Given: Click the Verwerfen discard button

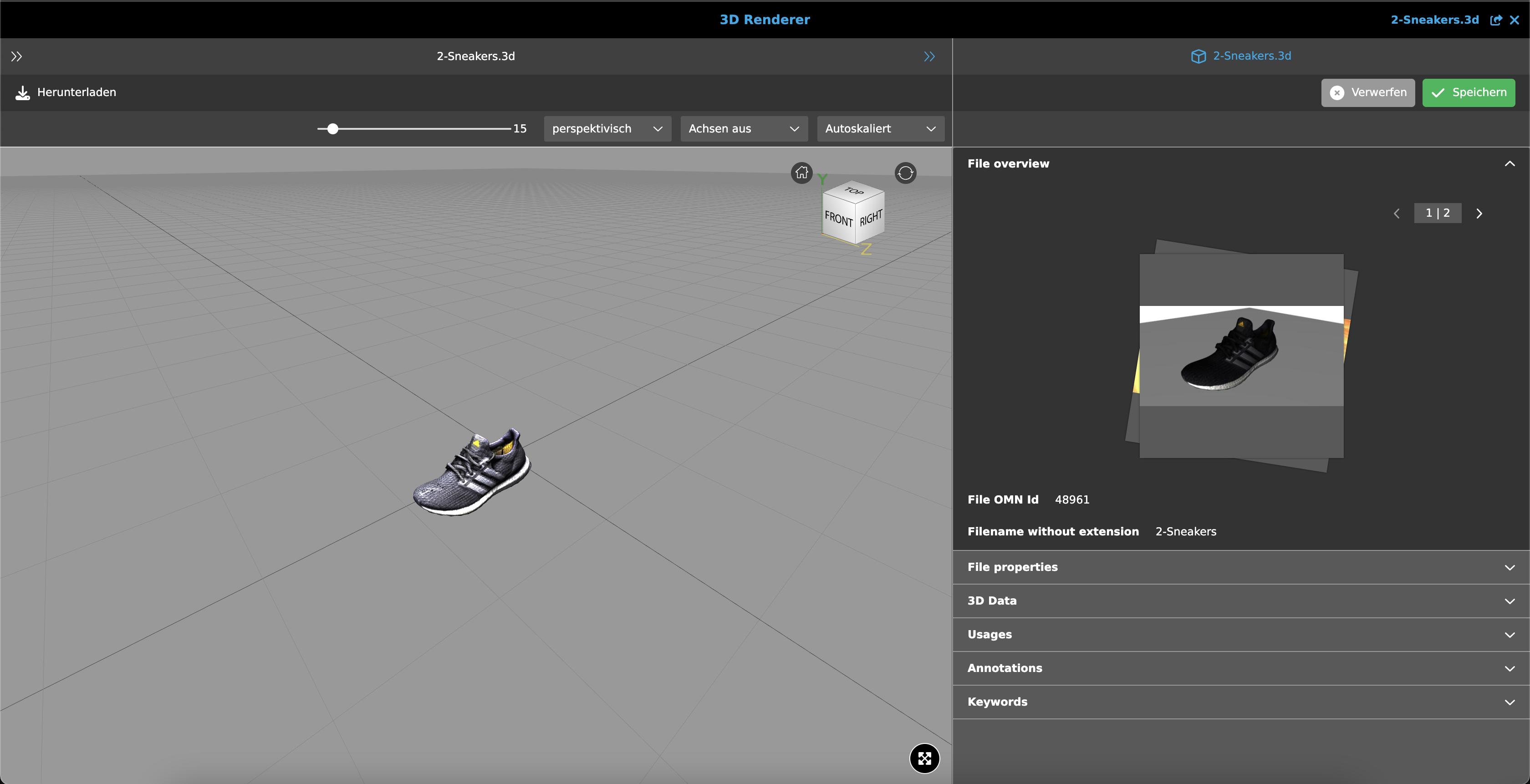Looking at the screenshot, I should click(1367, 93).
